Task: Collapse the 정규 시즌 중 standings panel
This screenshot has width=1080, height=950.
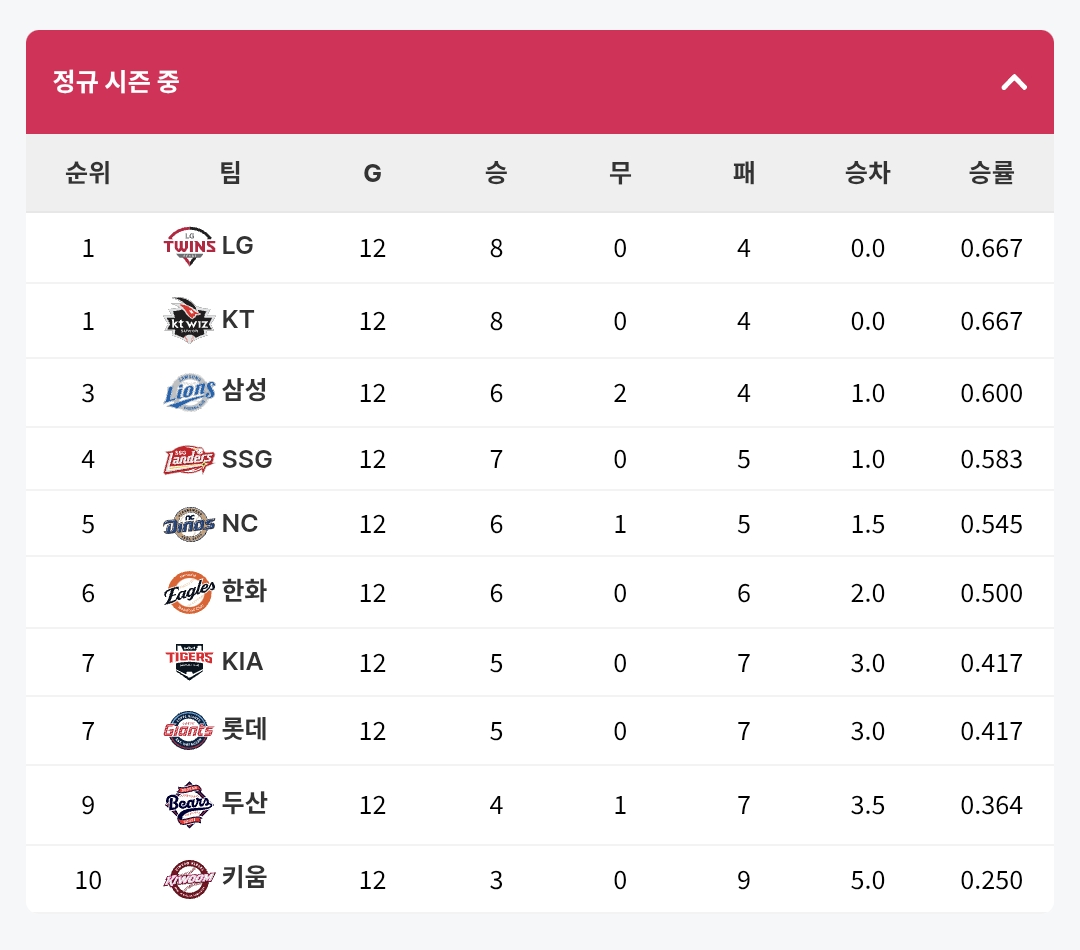Action: (x=1014, y=82)
